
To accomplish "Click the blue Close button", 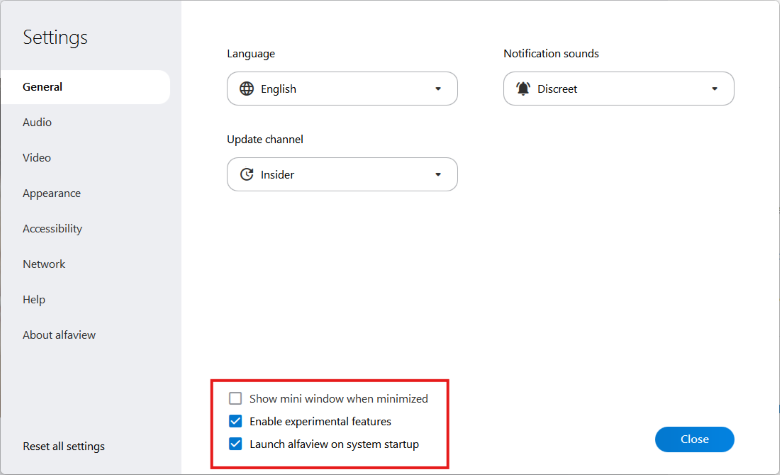I will [x=694, y=439].
